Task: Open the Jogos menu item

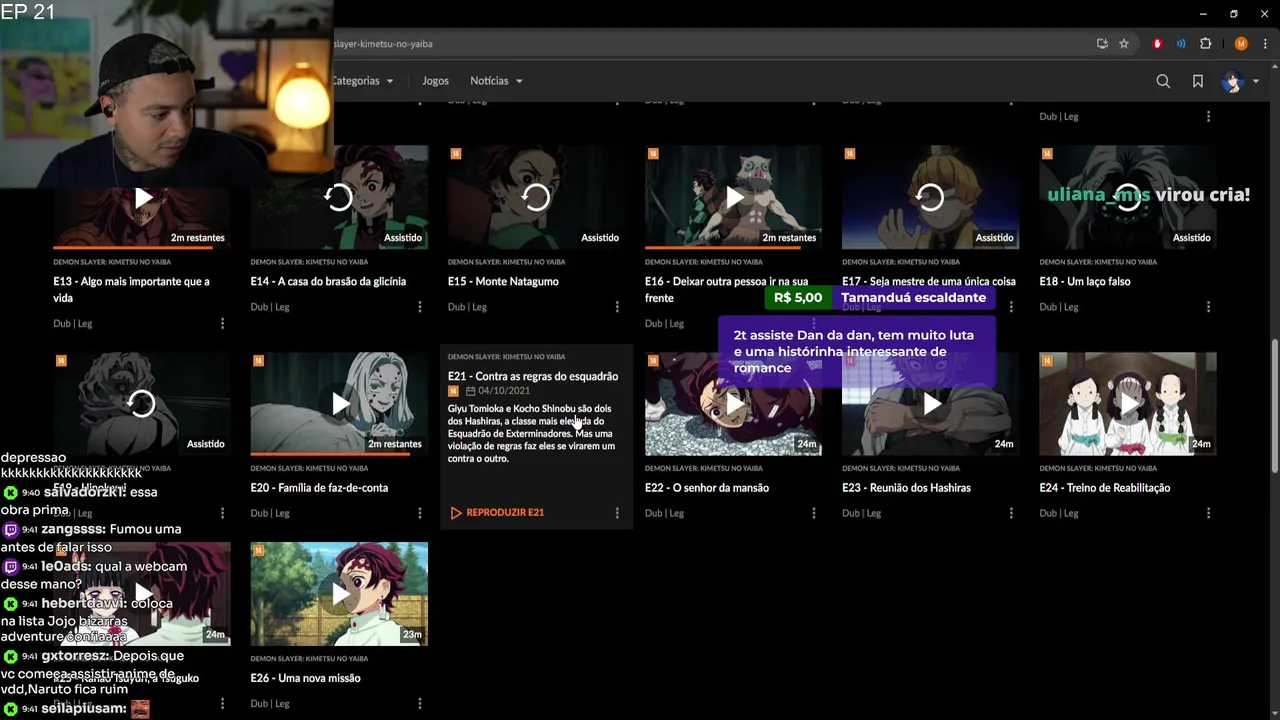Action: click(435, 81)
